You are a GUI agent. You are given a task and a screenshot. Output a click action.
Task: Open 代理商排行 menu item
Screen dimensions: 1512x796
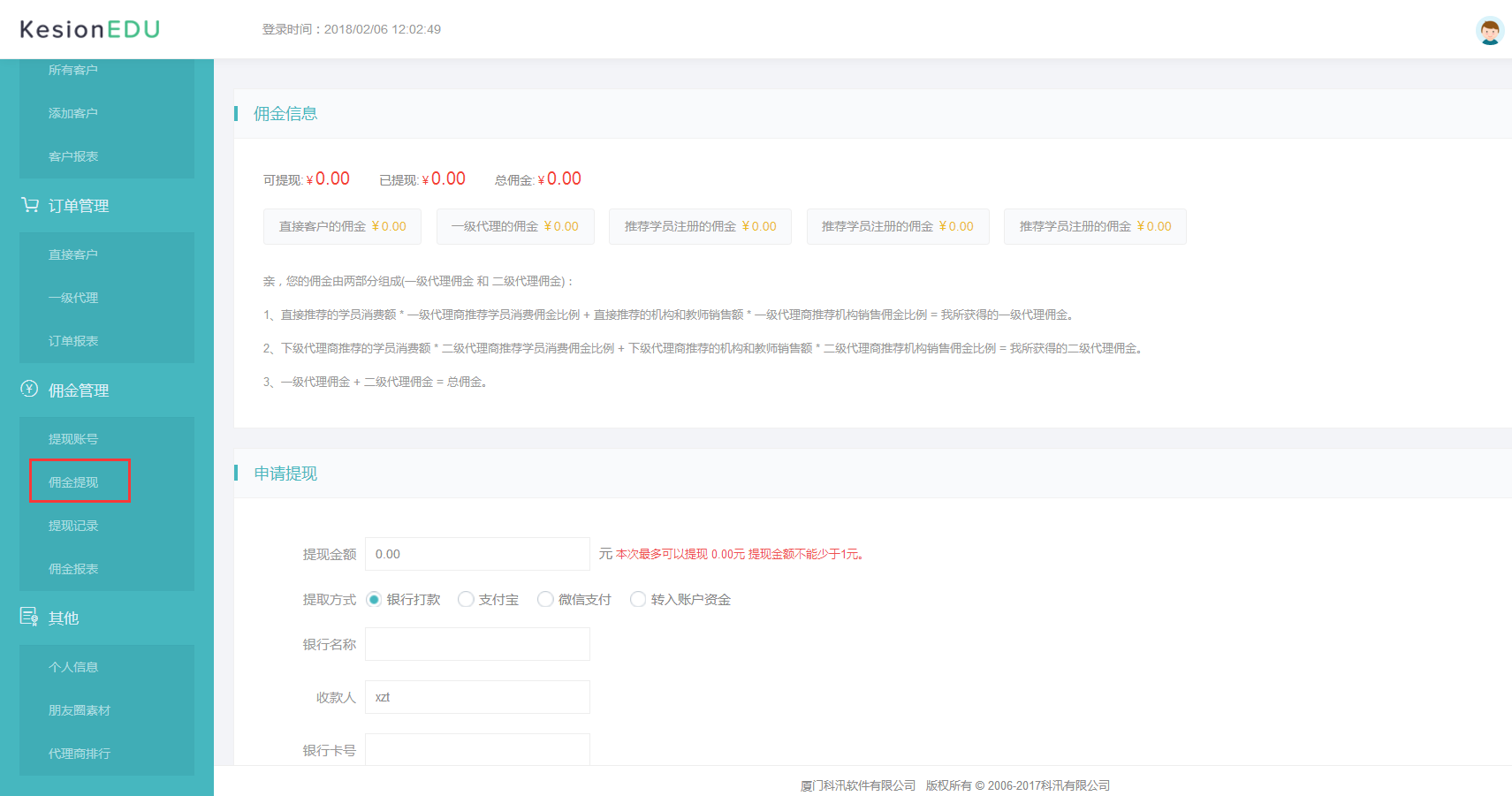pyautogui.click(x=80, y=754)
